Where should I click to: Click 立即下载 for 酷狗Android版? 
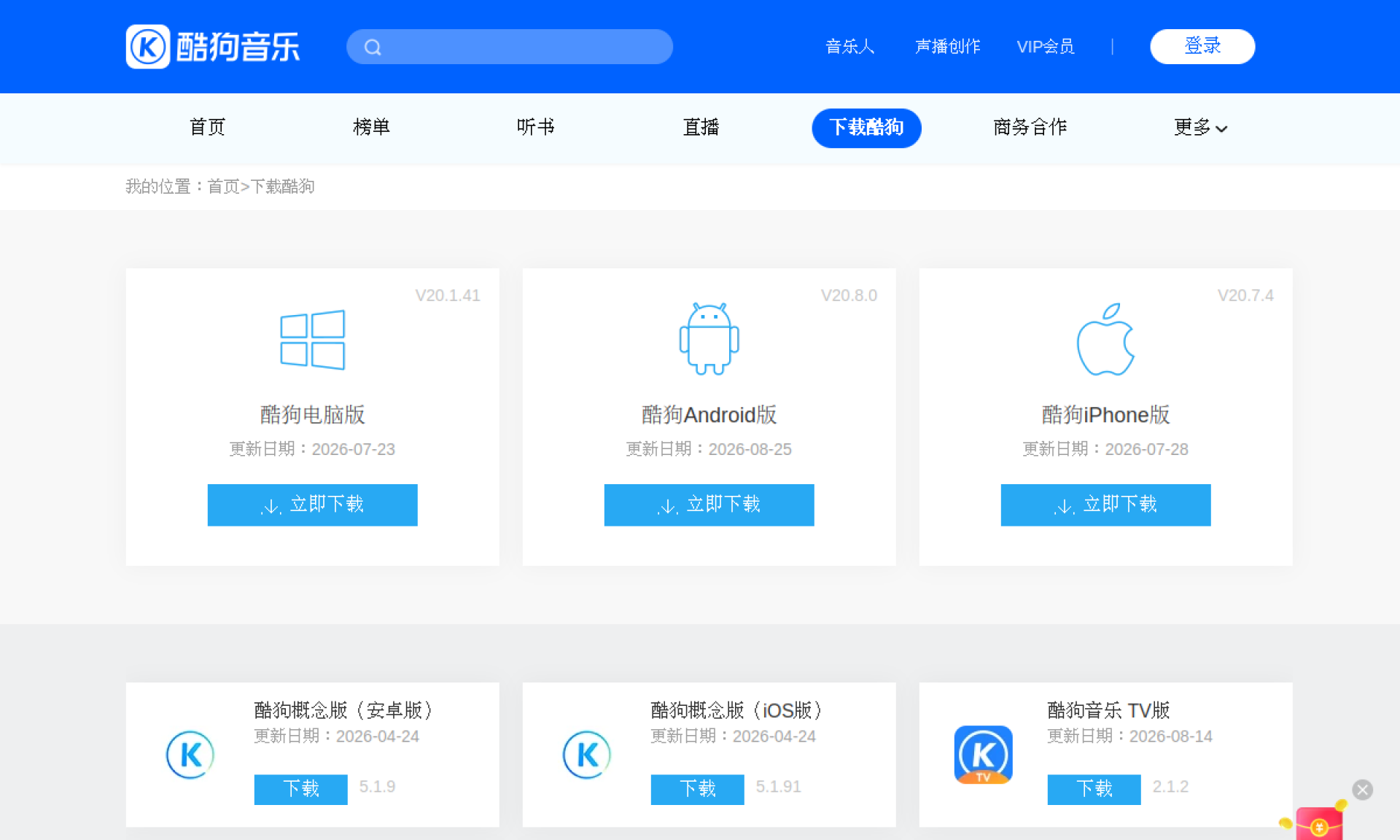(709, 505)
